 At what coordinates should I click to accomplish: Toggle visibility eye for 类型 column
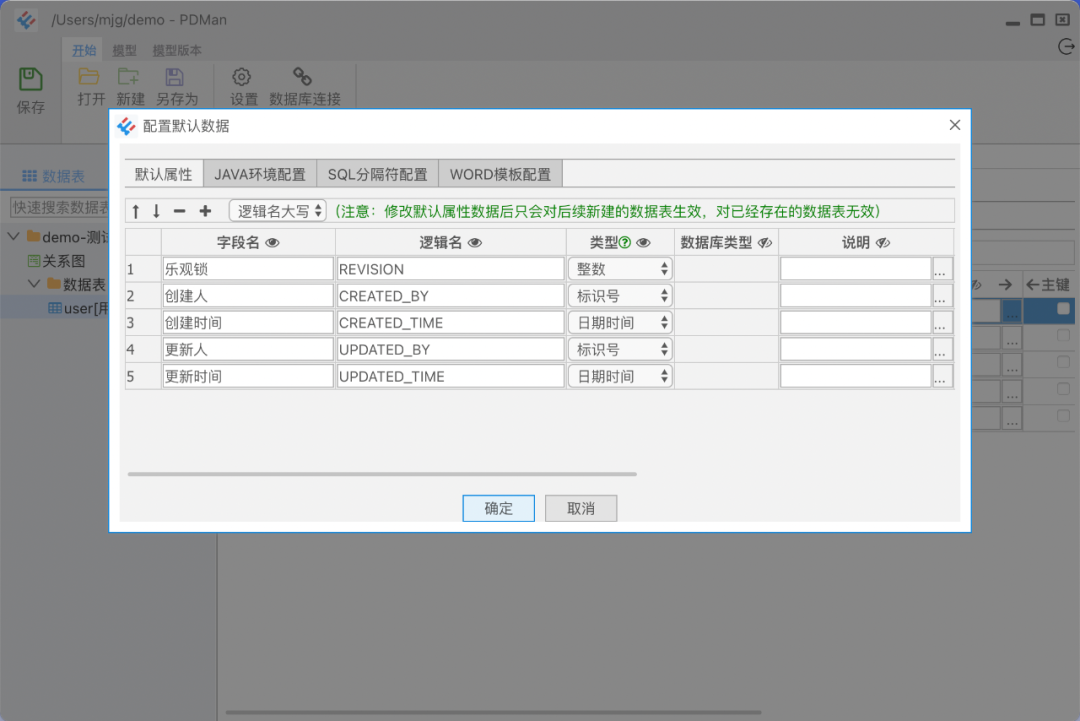(643, 242)
